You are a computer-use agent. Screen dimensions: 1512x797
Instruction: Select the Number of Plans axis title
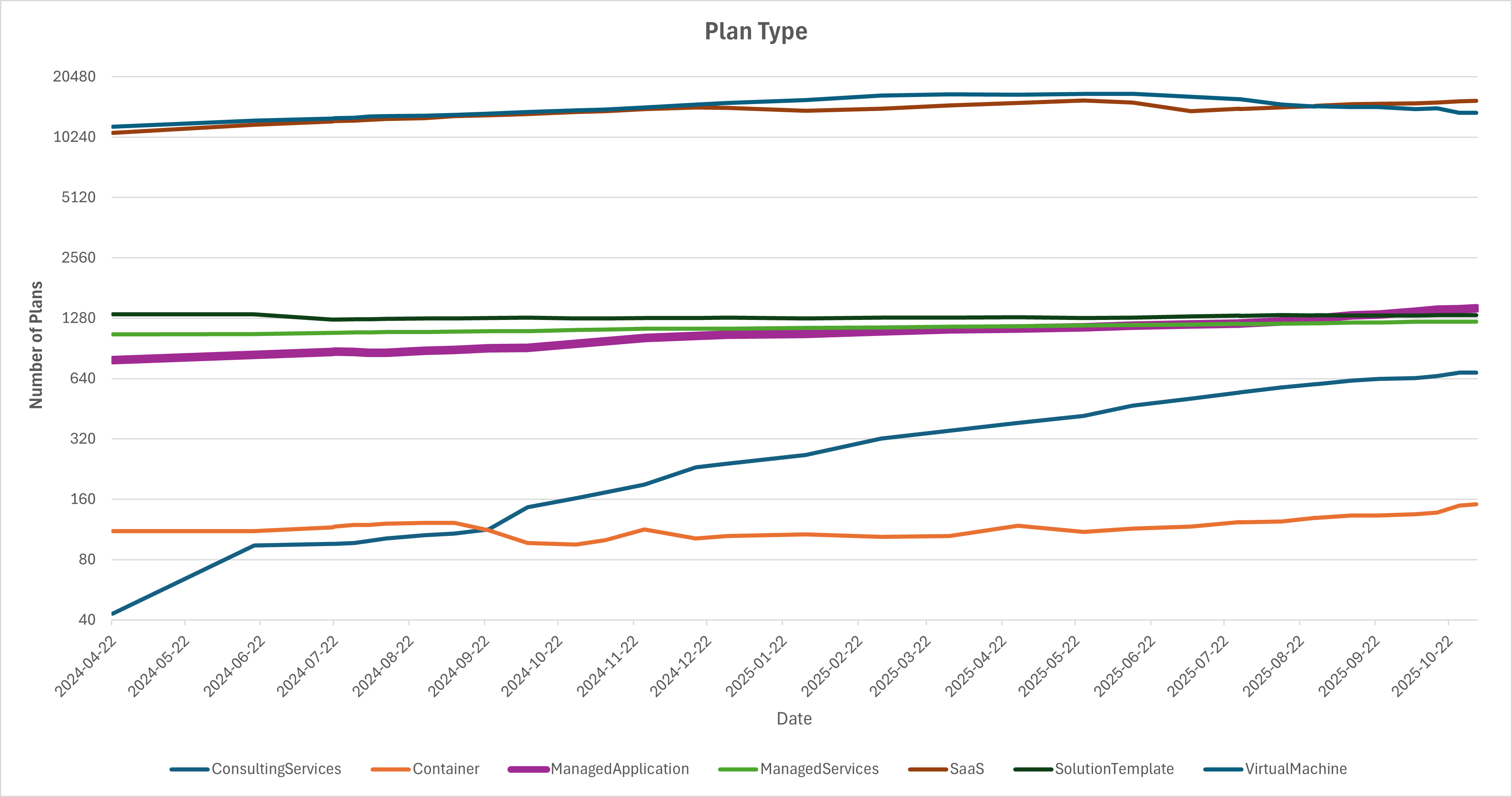pyautogui.click(x=36, y=345)
